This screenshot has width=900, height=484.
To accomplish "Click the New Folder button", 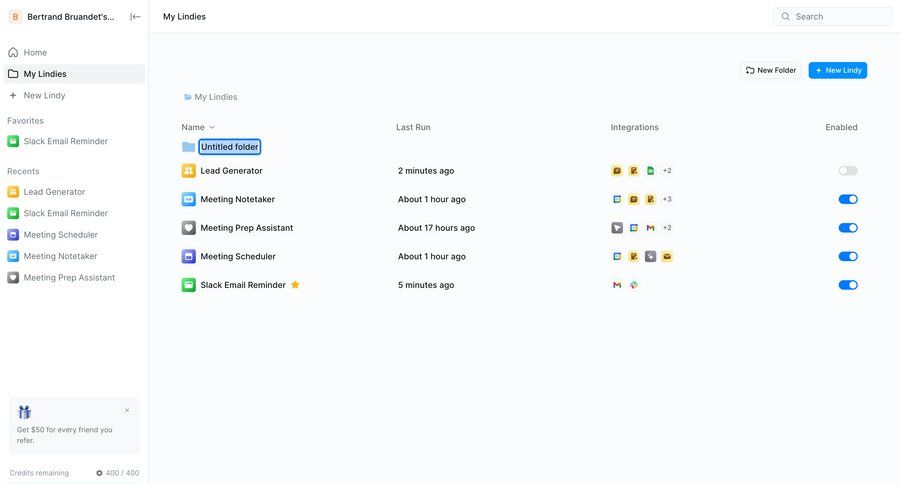I will (770, 70).
